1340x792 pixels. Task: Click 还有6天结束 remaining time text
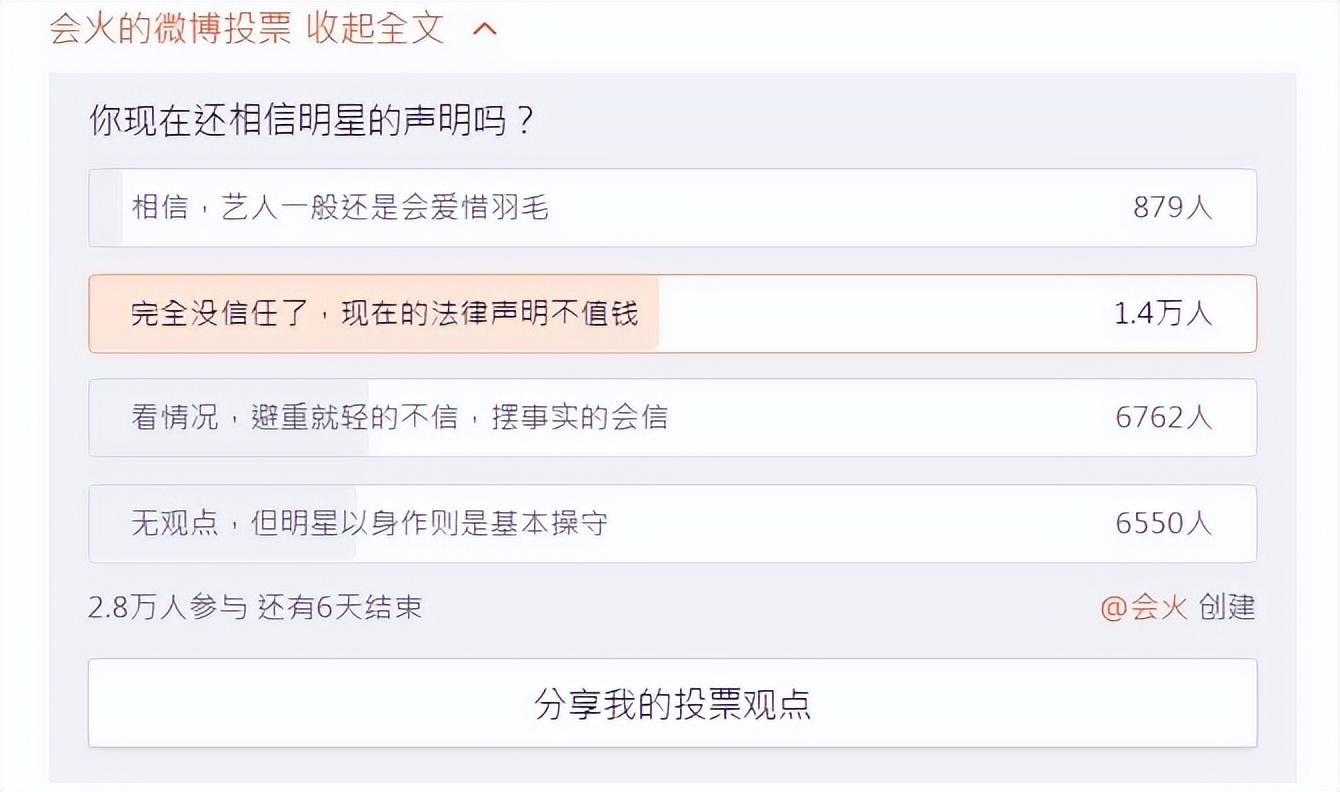click(x=340, y=607)
